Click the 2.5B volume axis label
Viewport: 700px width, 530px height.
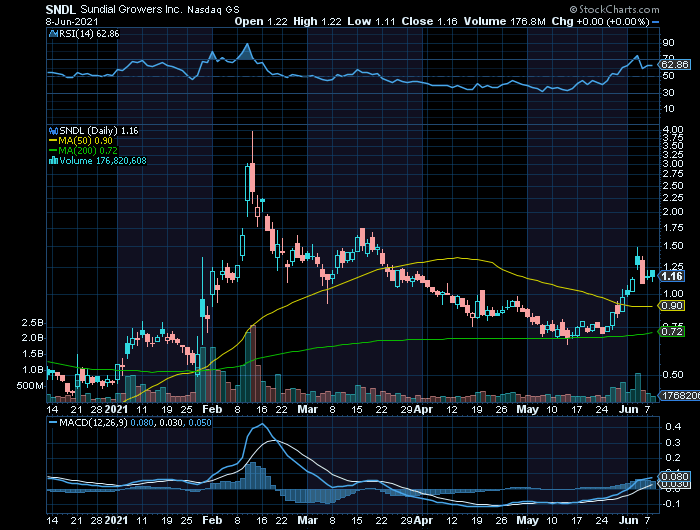[x=33, y=323]
